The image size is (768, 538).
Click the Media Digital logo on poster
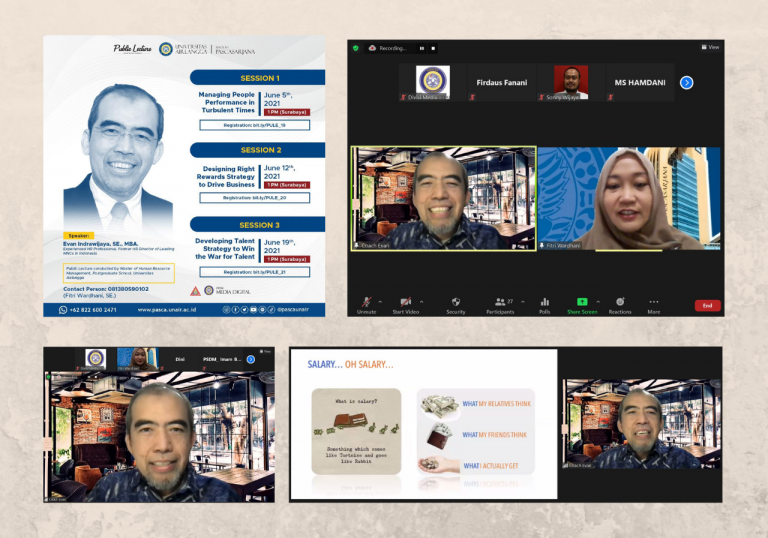(x=227, y=291)
